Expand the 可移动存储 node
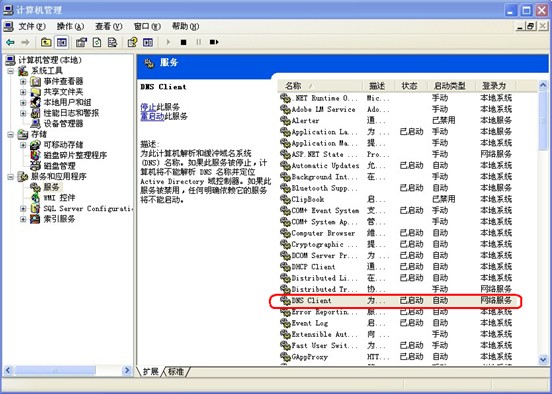Image resolution: width=552 pixels, height=394 pixels. pos(23,145)
